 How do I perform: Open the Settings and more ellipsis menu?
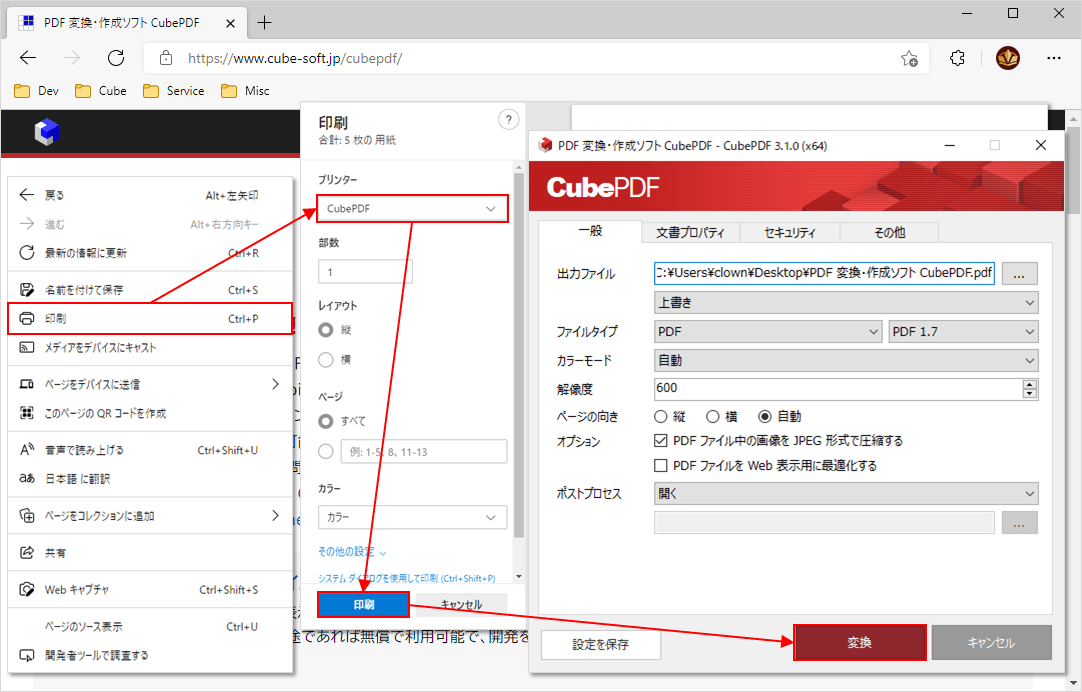[1054, 58]
